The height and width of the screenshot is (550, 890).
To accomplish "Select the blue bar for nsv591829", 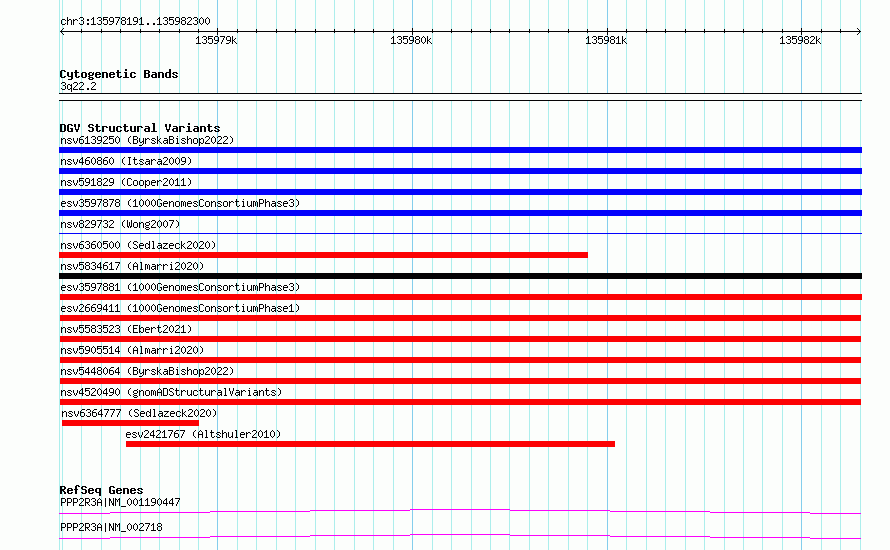I will point(460,192).
